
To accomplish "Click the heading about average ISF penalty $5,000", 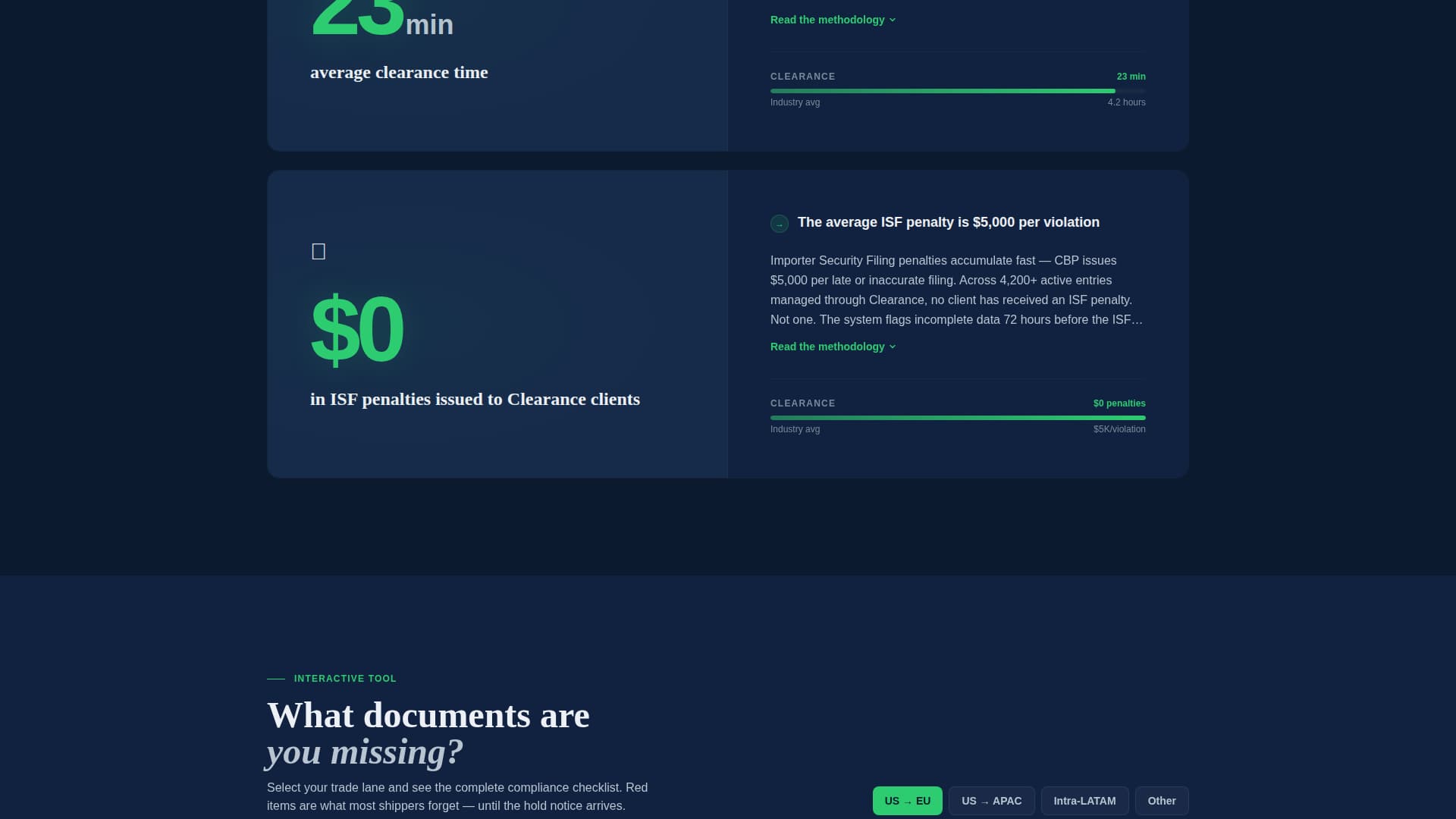I will tap(948, 222).
